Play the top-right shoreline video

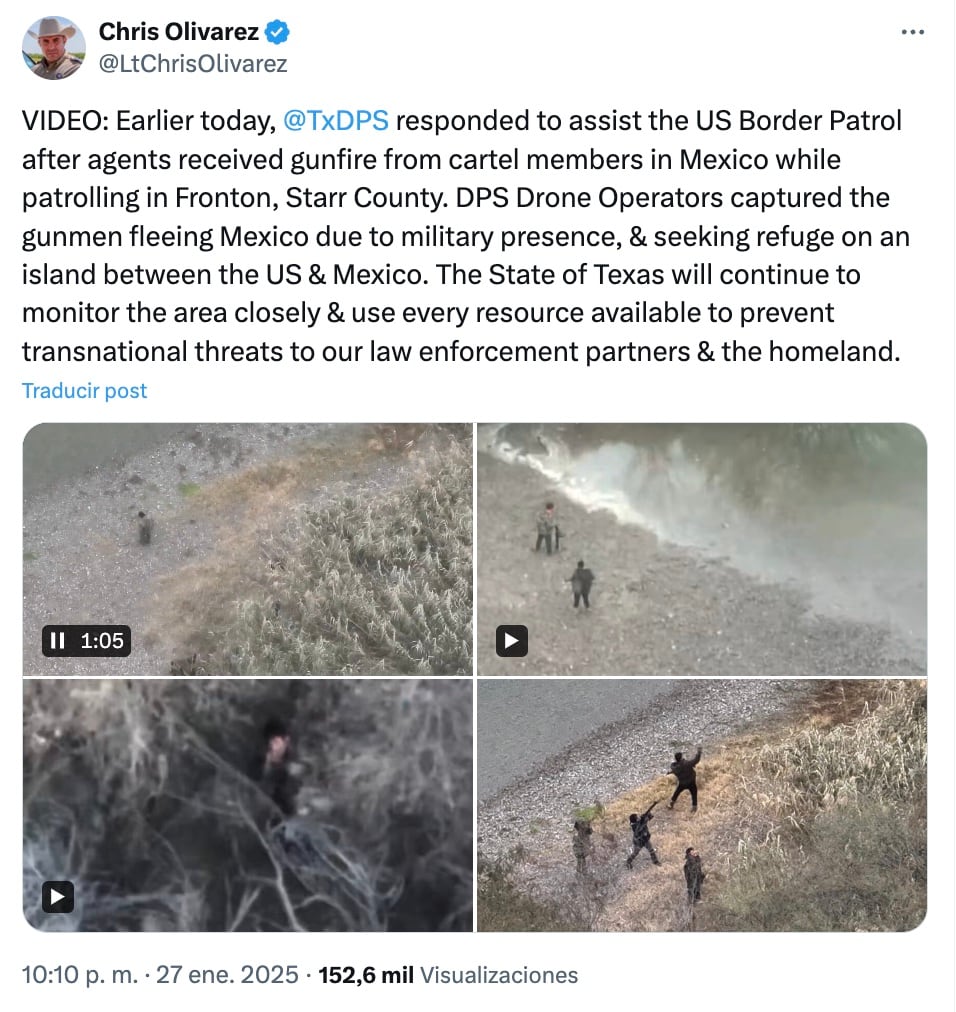click(x=512, y=641)
